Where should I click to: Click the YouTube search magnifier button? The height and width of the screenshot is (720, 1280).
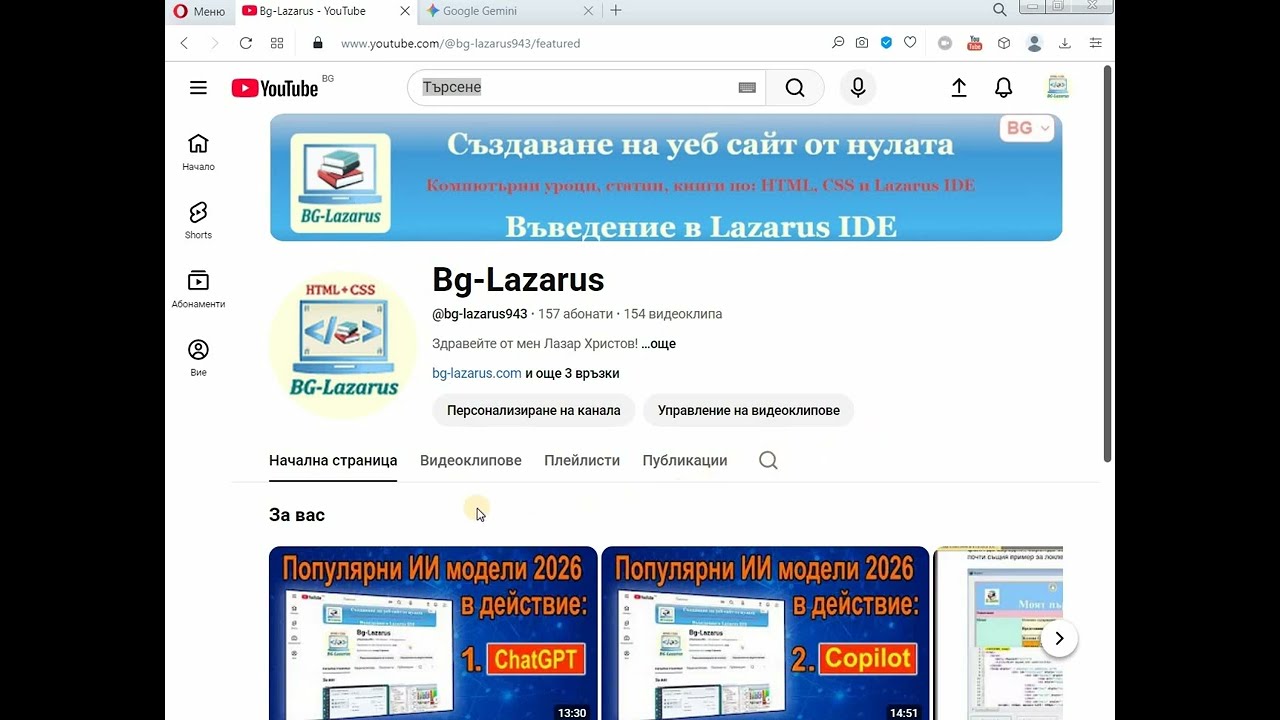point(795,88)
